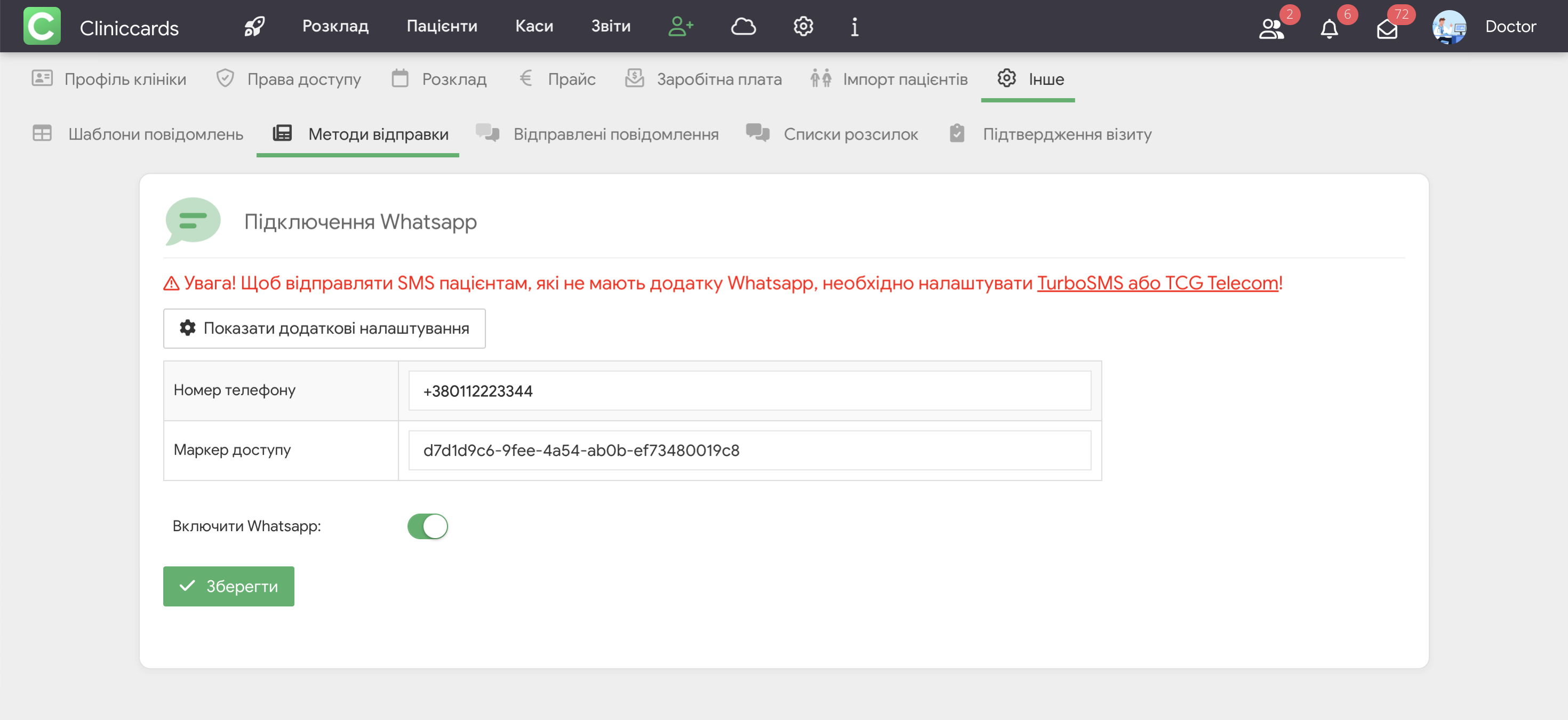
Task: Follow the TurboSMS або TCG Telecom link
Action: [x=1157, y=283]
